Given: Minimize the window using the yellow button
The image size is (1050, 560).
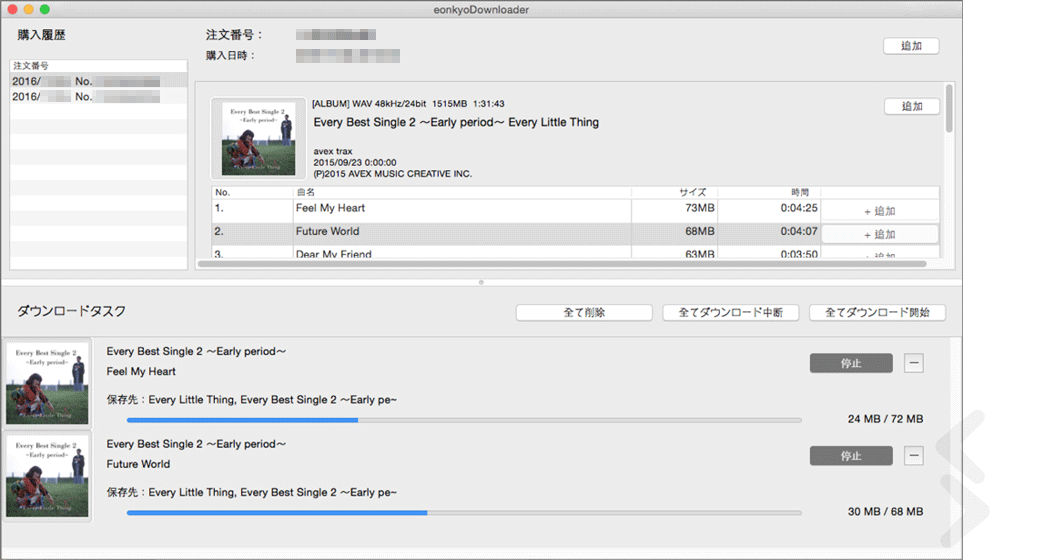Looking at the screenshot, I should click(x=28, y=9).
